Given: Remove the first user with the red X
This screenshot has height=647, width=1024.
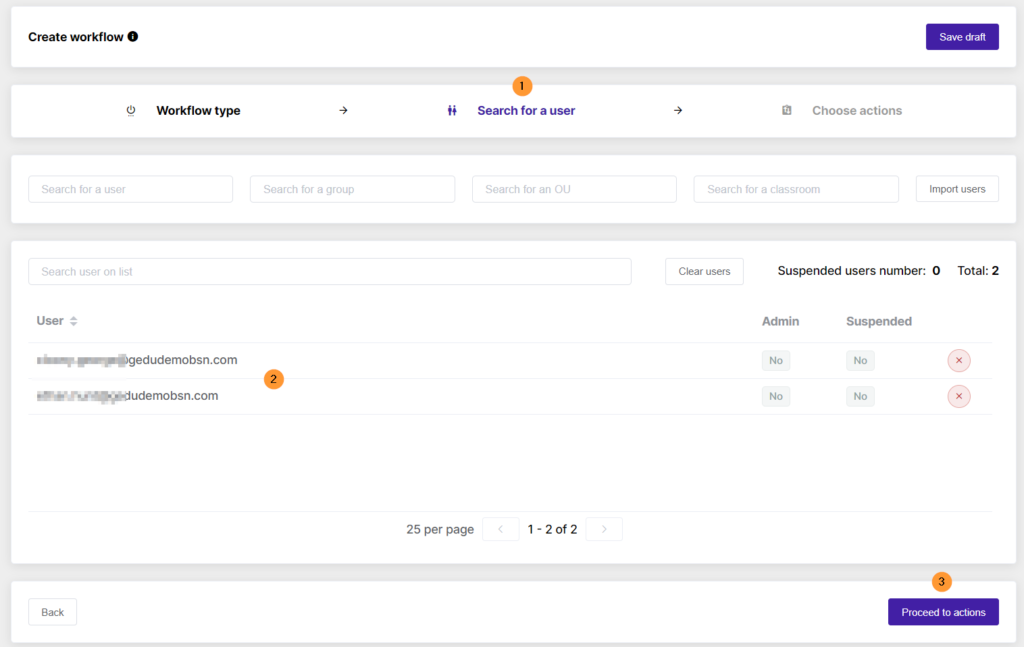Looking at the screenshot, I should pos(958,360).
